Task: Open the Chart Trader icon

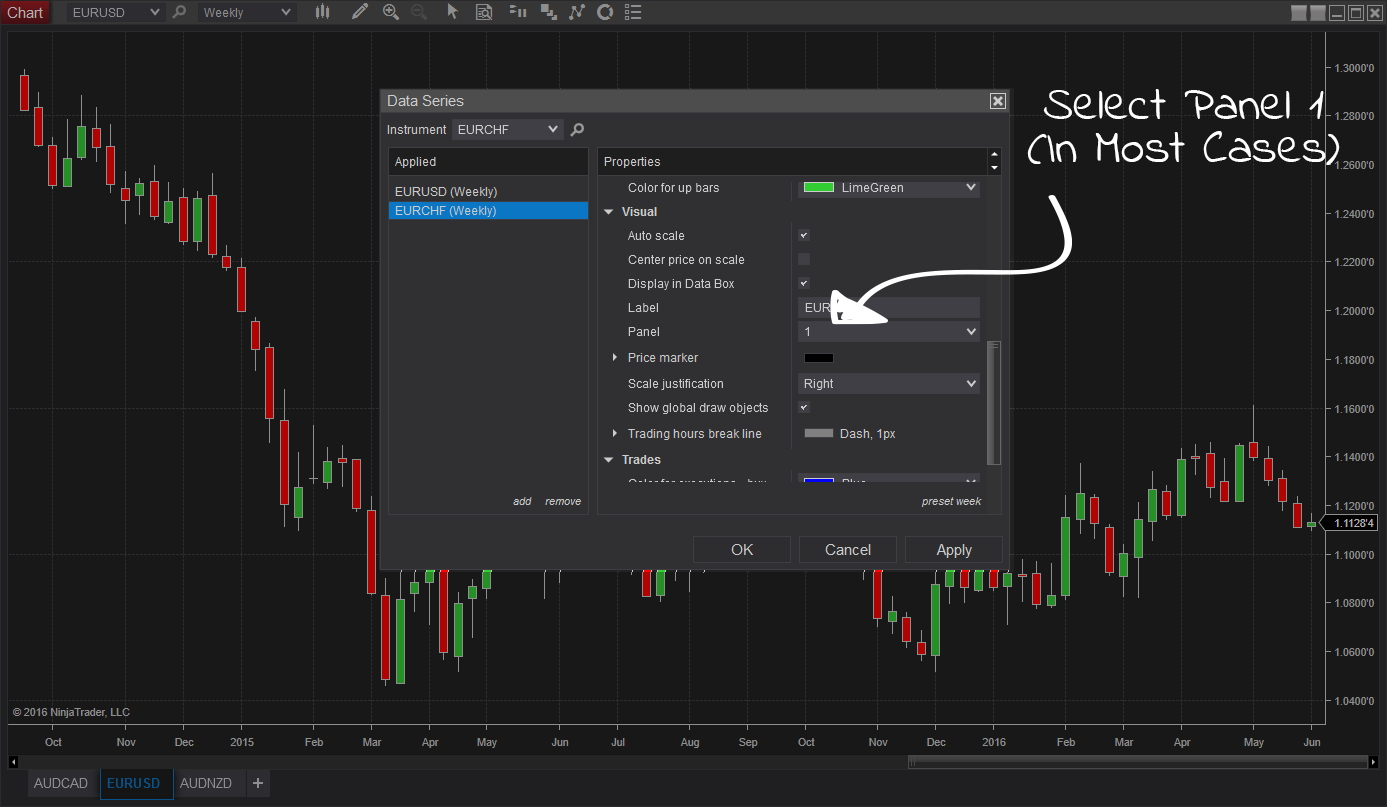Action: 518,12
